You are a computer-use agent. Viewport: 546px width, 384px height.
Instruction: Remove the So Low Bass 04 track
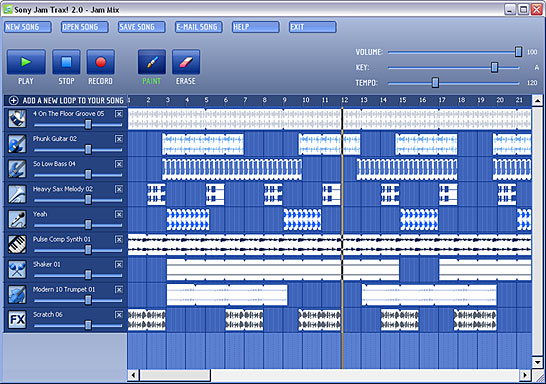coord(119,164)
